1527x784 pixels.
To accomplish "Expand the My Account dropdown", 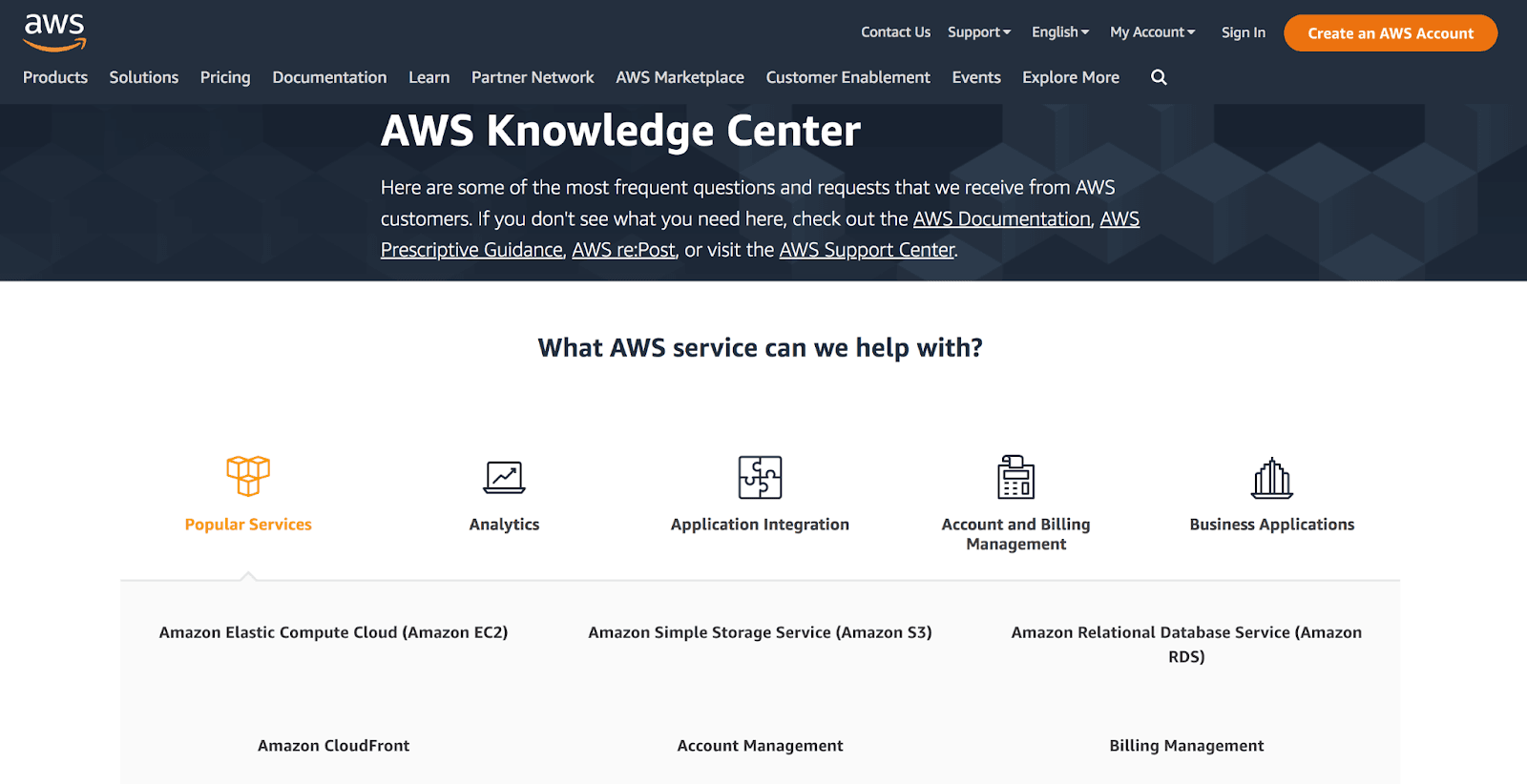I will 1152,32.
